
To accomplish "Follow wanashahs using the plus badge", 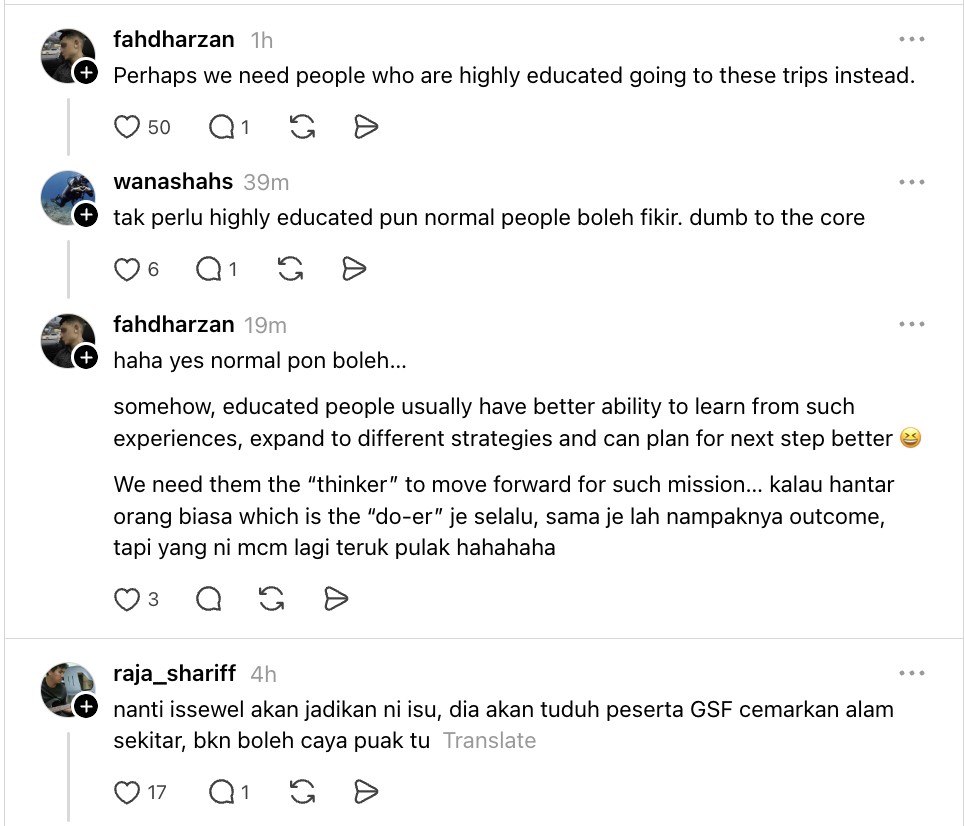I will click(86, 215).
